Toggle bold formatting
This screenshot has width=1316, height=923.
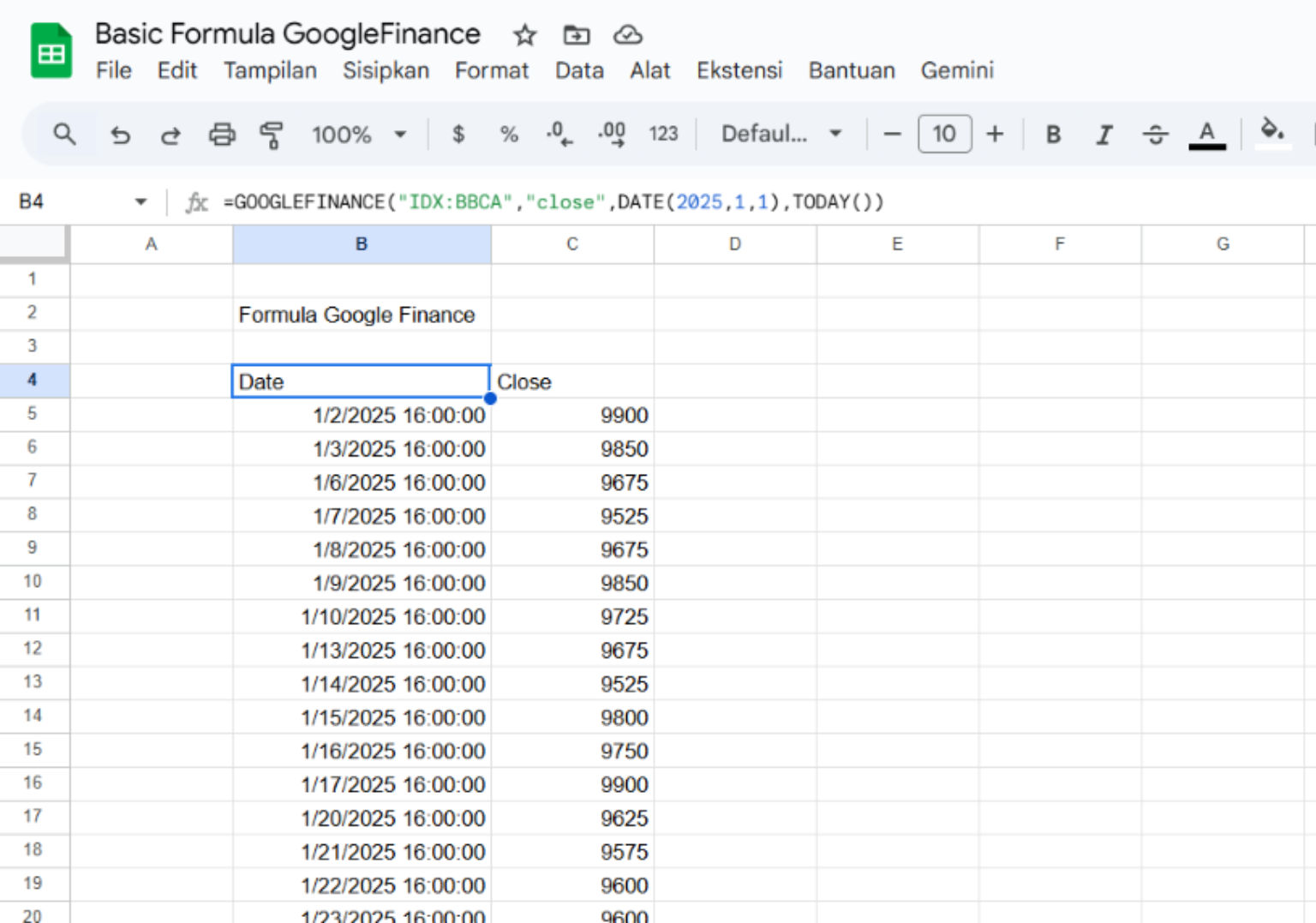coord(1054,135)
